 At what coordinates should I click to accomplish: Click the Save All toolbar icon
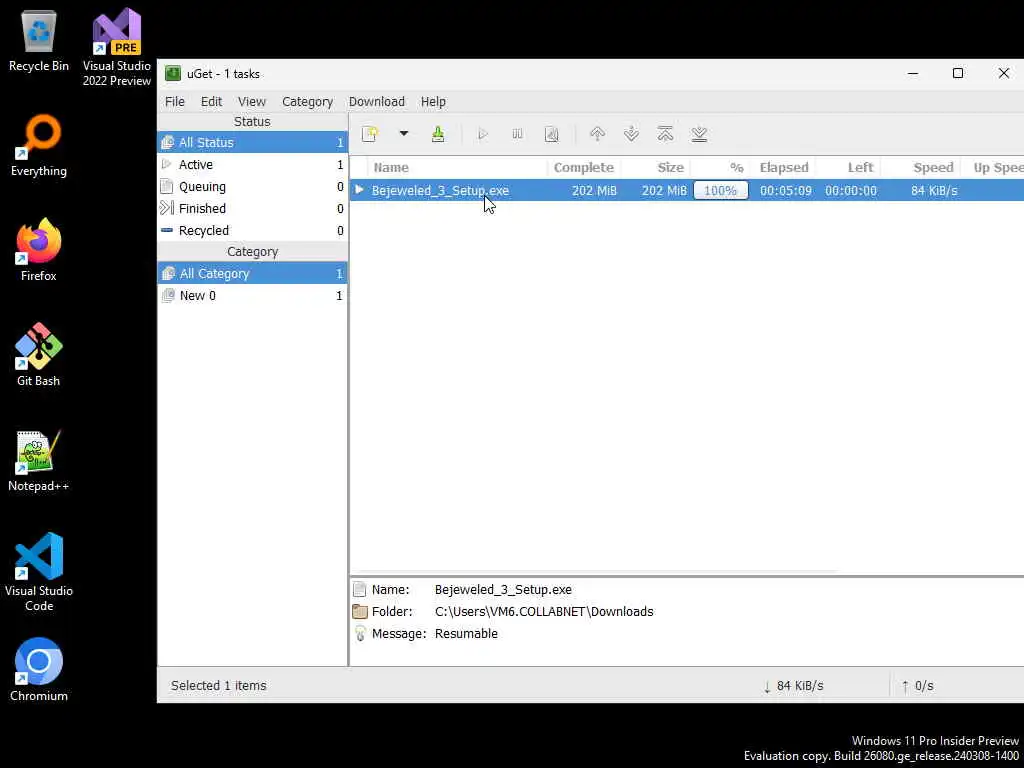(438, 134)
